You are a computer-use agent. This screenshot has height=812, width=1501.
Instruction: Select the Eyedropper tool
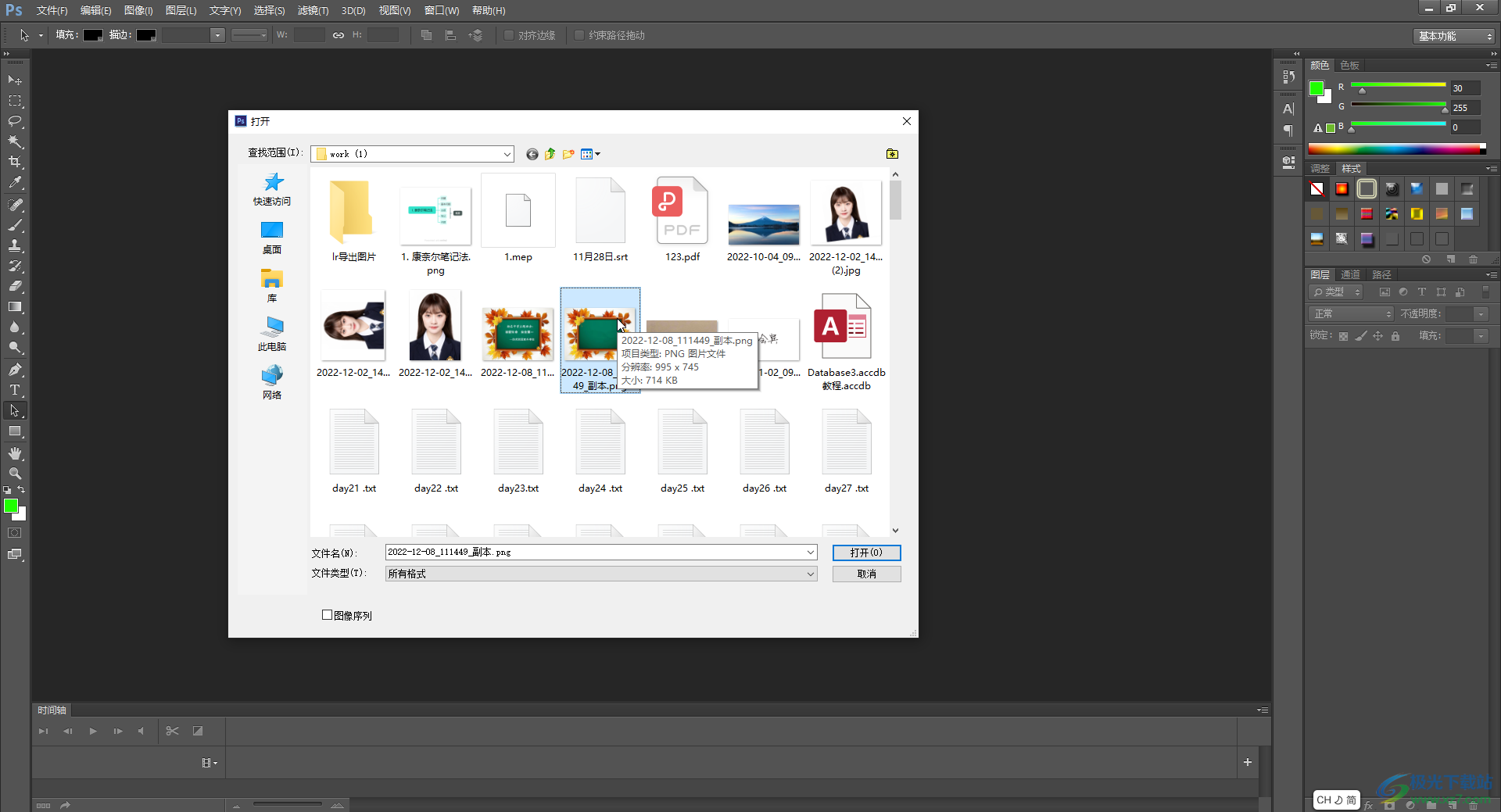click(x=15, y=183)
